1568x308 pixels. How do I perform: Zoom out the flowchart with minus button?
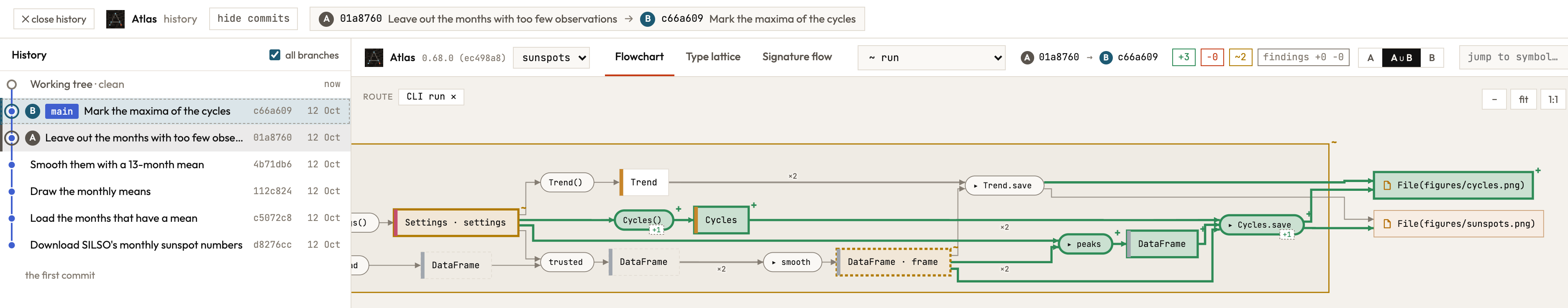(1494, 99)
